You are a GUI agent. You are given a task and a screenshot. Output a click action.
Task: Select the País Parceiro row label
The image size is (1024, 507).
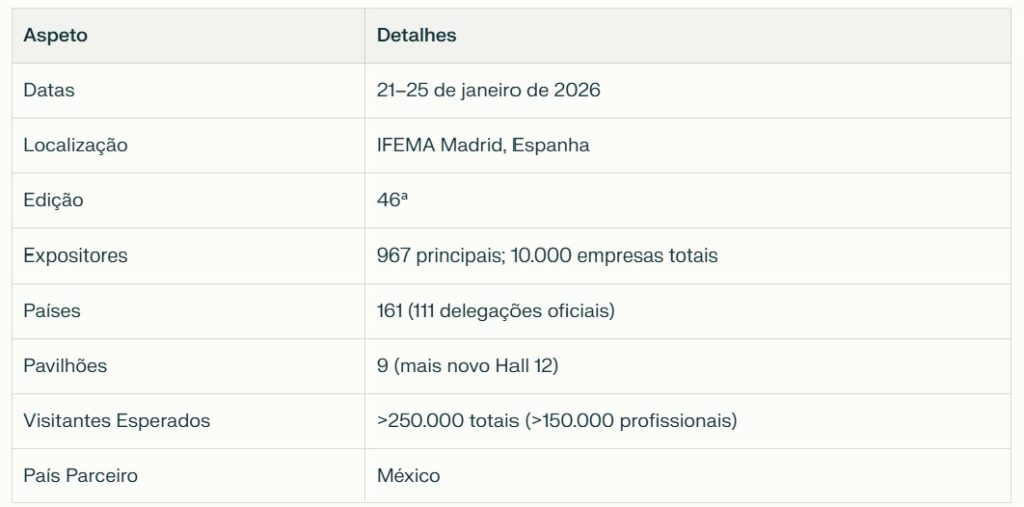coord(80,476)
